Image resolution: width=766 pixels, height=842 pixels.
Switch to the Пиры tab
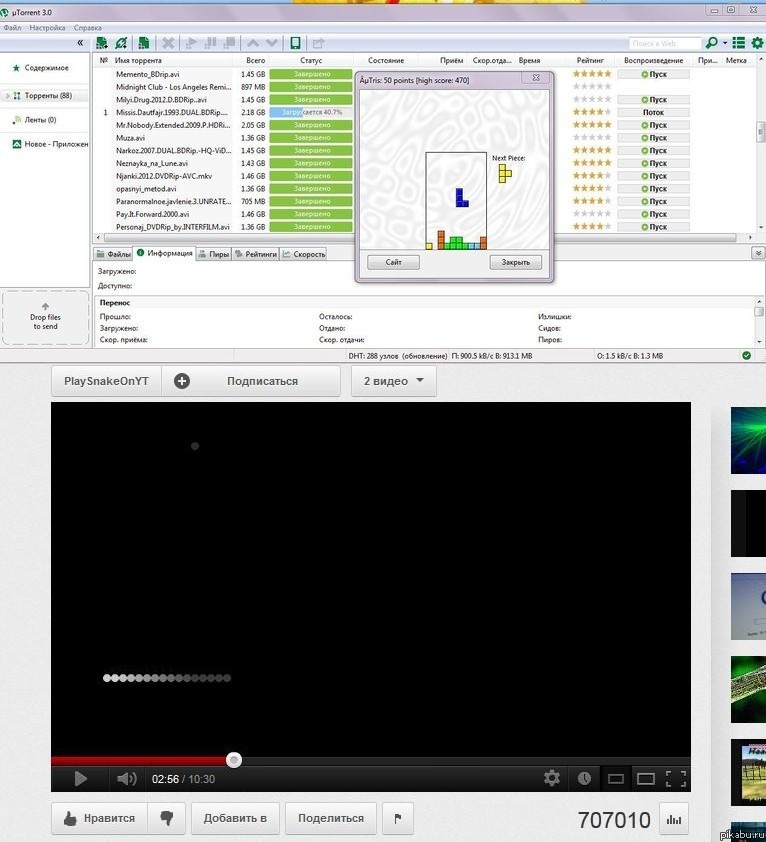[213, 254]
